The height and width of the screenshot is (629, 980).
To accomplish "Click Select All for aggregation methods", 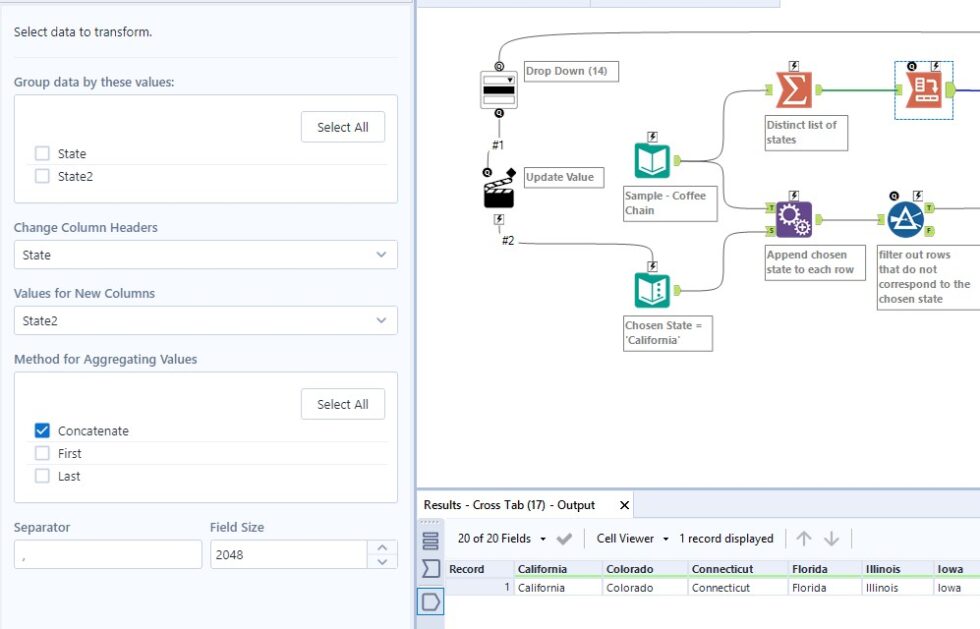I will pos(343,404).
